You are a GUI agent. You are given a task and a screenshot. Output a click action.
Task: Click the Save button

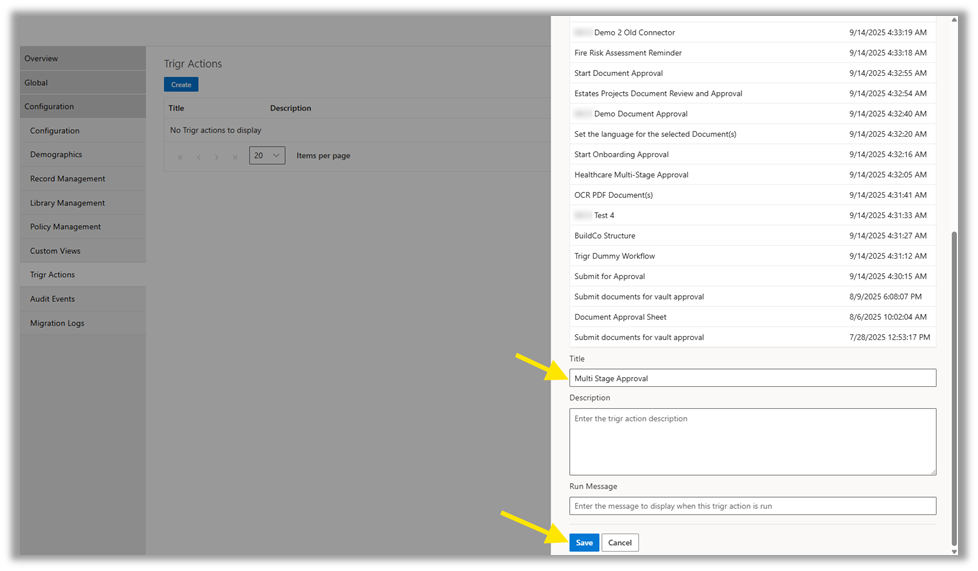(x=584, y=542)
